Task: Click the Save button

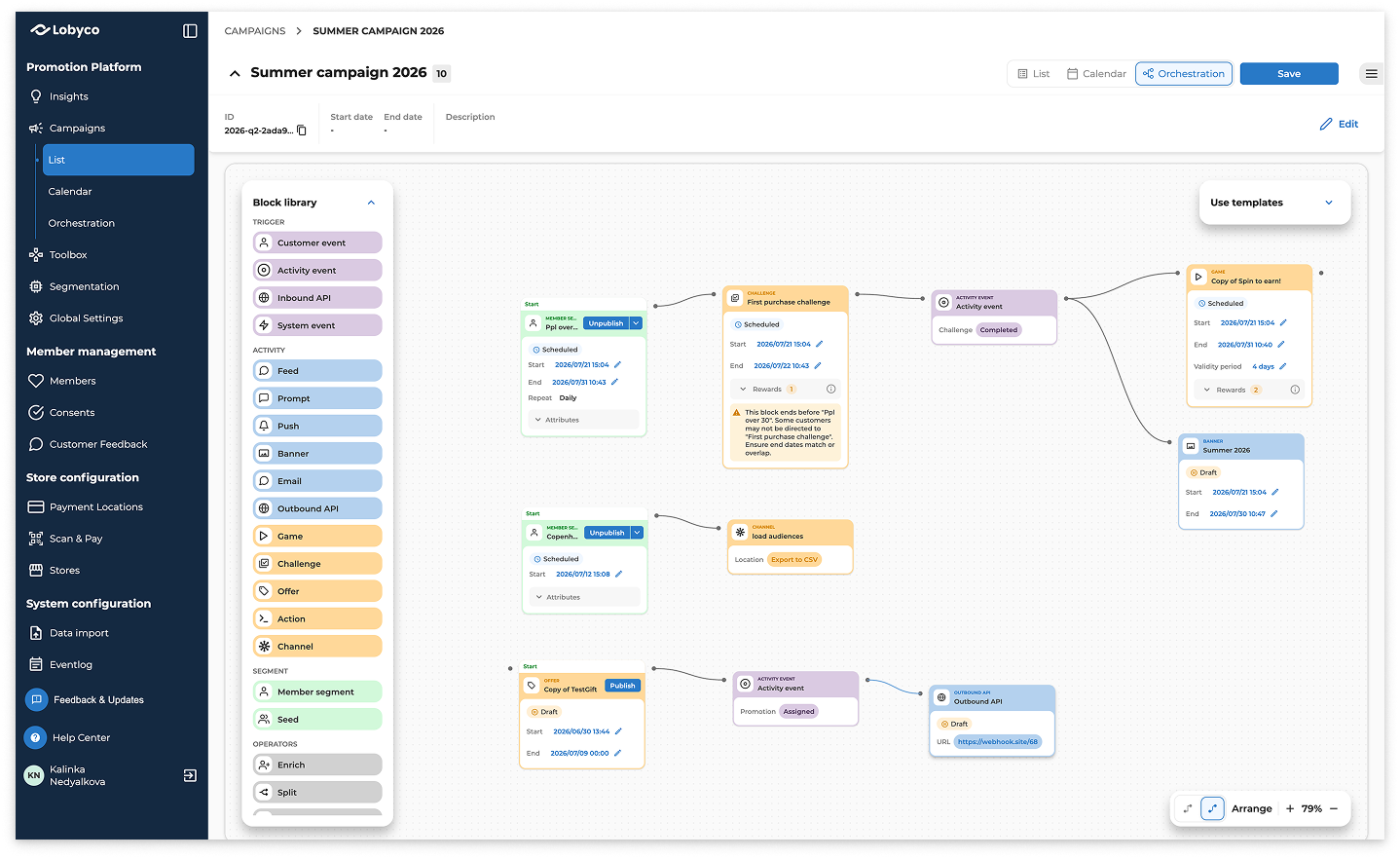Action: [x=1289, y=74]
